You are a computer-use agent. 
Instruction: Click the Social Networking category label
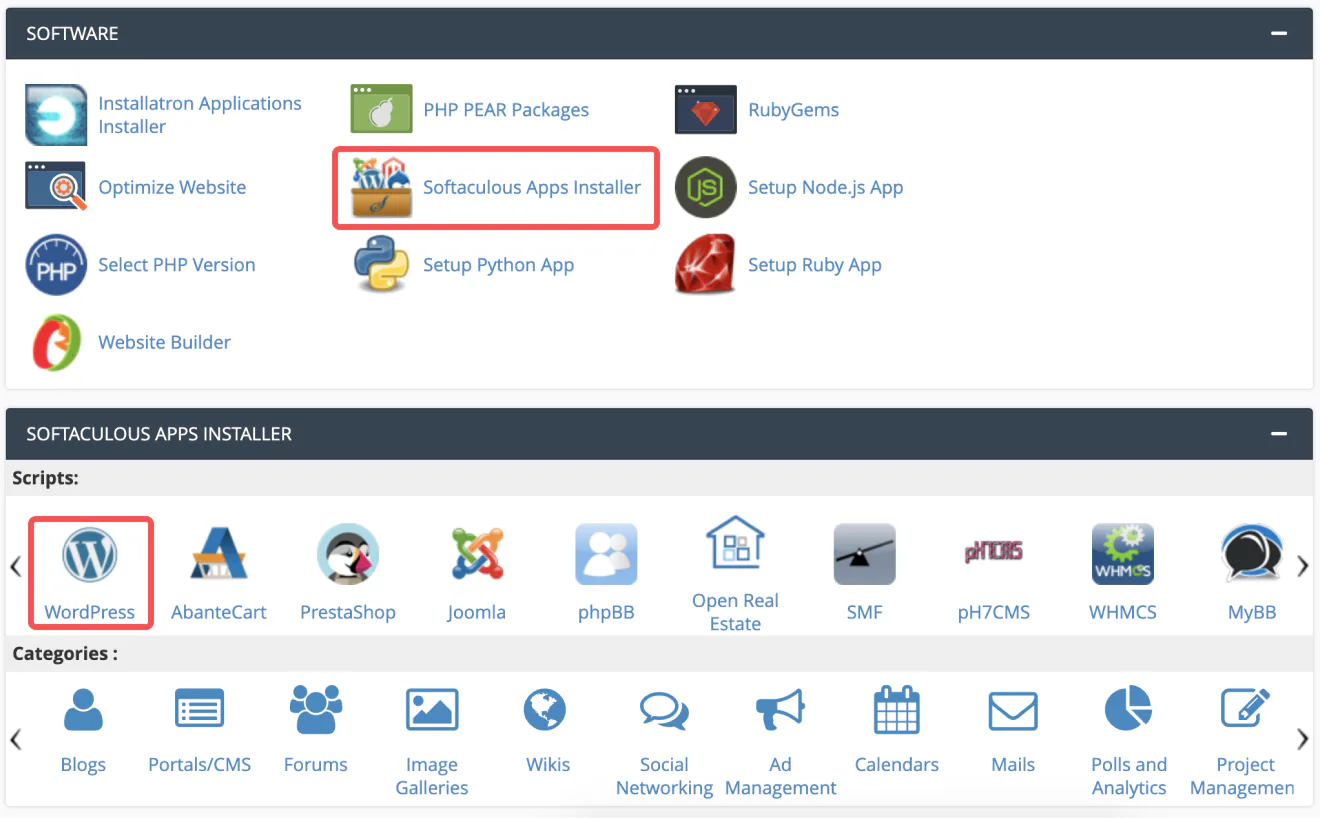point(664,776)
